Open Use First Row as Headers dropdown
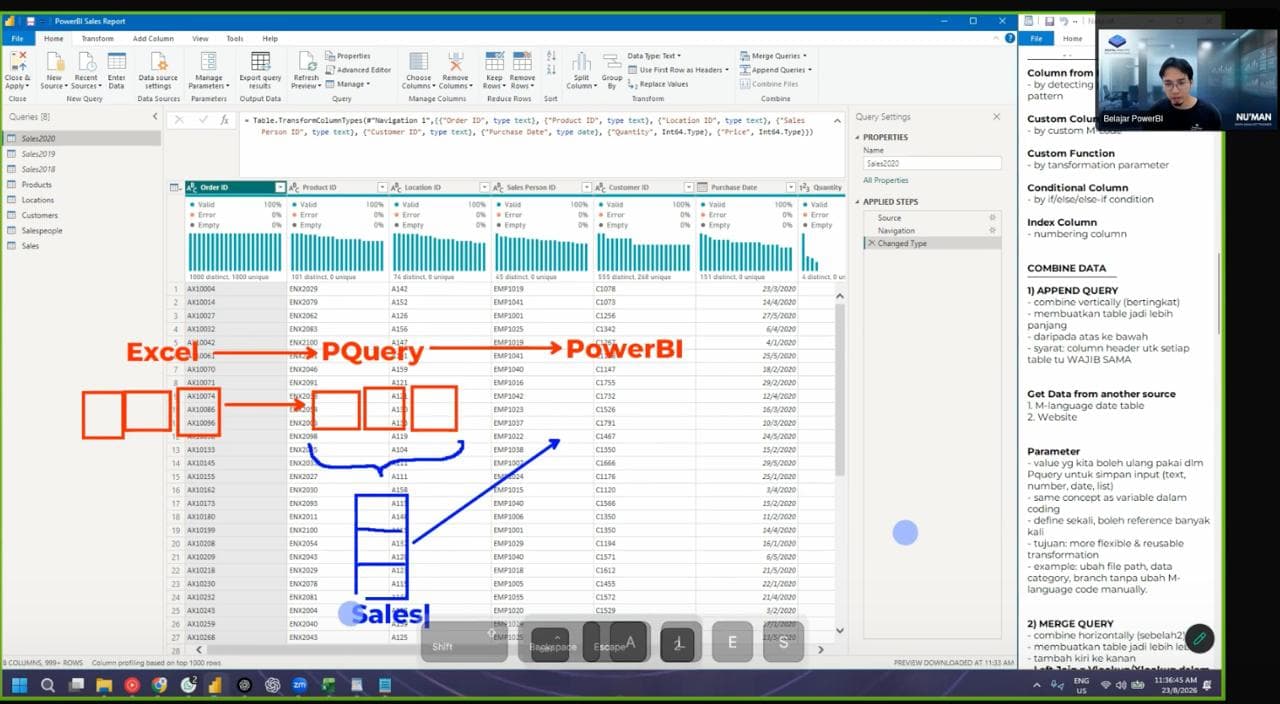Viewport: 1280px width, 704px height. point(678,70)
